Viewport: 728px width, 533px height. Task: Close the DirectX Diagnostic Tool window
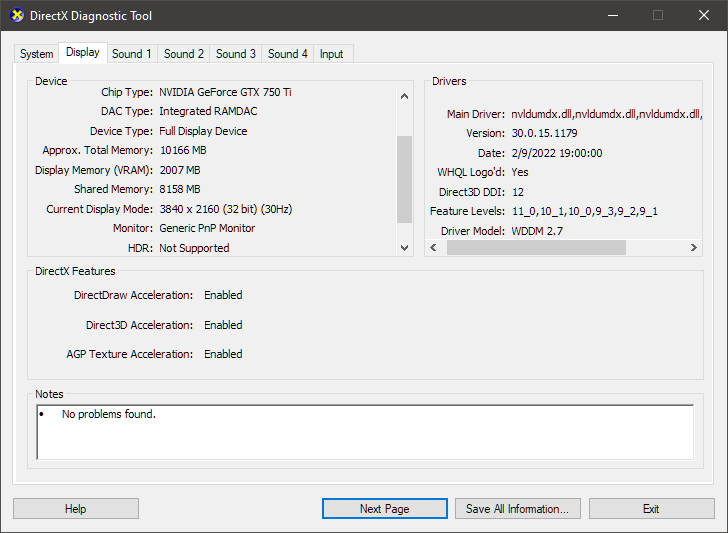pos(704,15)
